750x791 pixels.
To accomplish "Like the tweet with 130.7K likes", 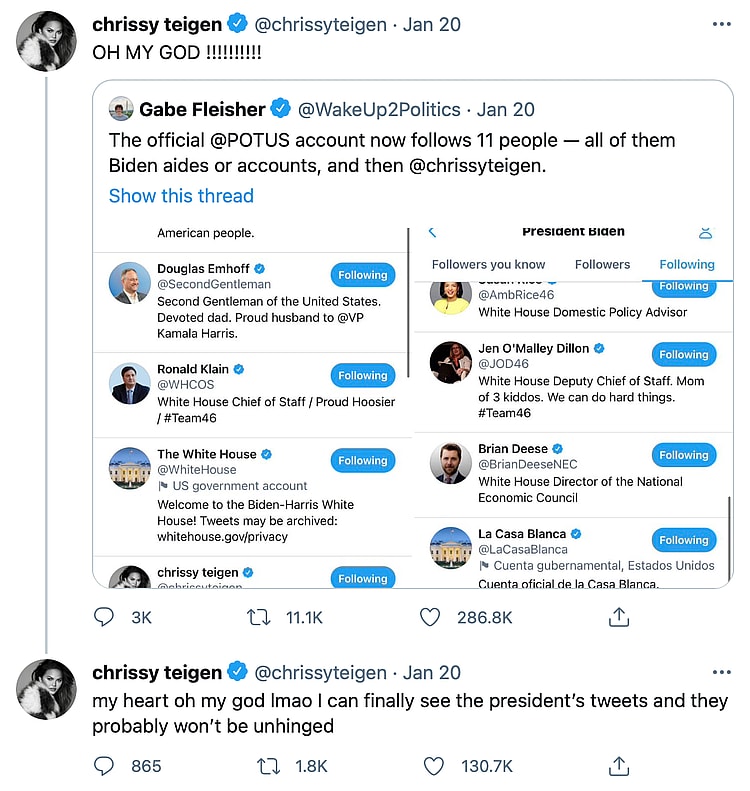I will coord(433,766).
